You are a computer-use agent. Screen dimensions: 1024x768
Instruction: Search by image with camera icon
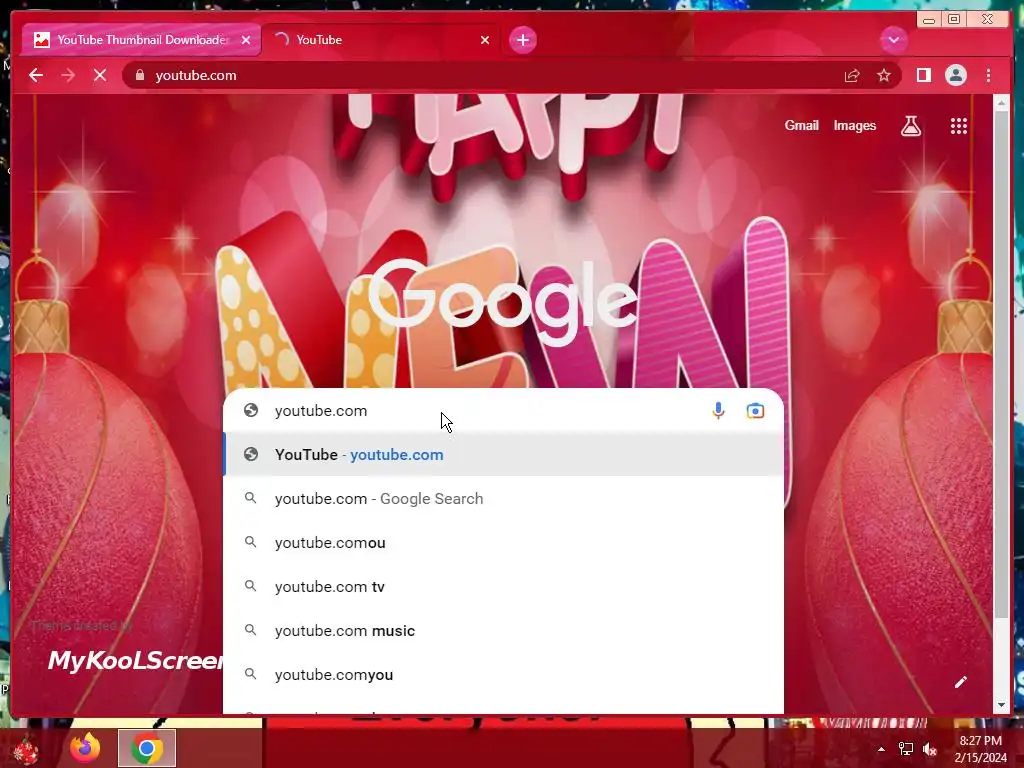755,411
